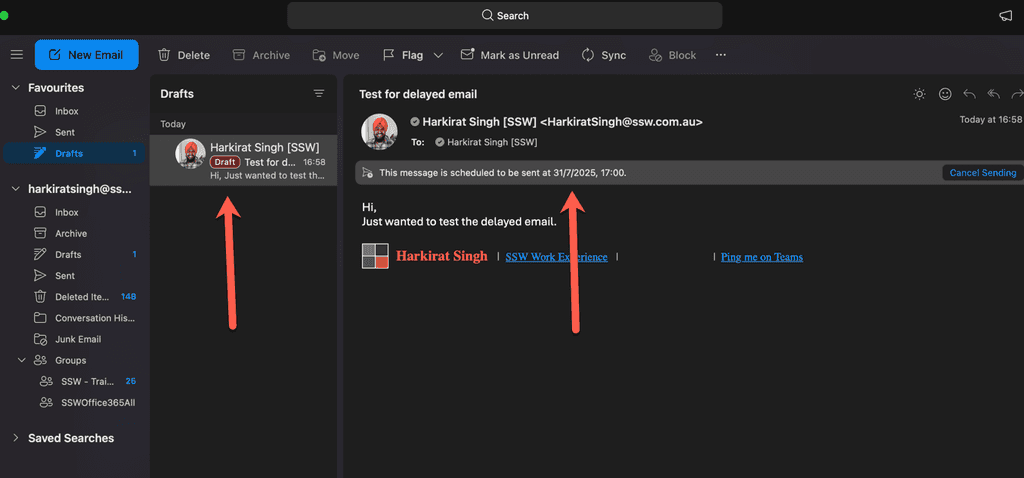Screen dimensions: 1024x478
Task: Archive the selected message
Action: (261, 55)
